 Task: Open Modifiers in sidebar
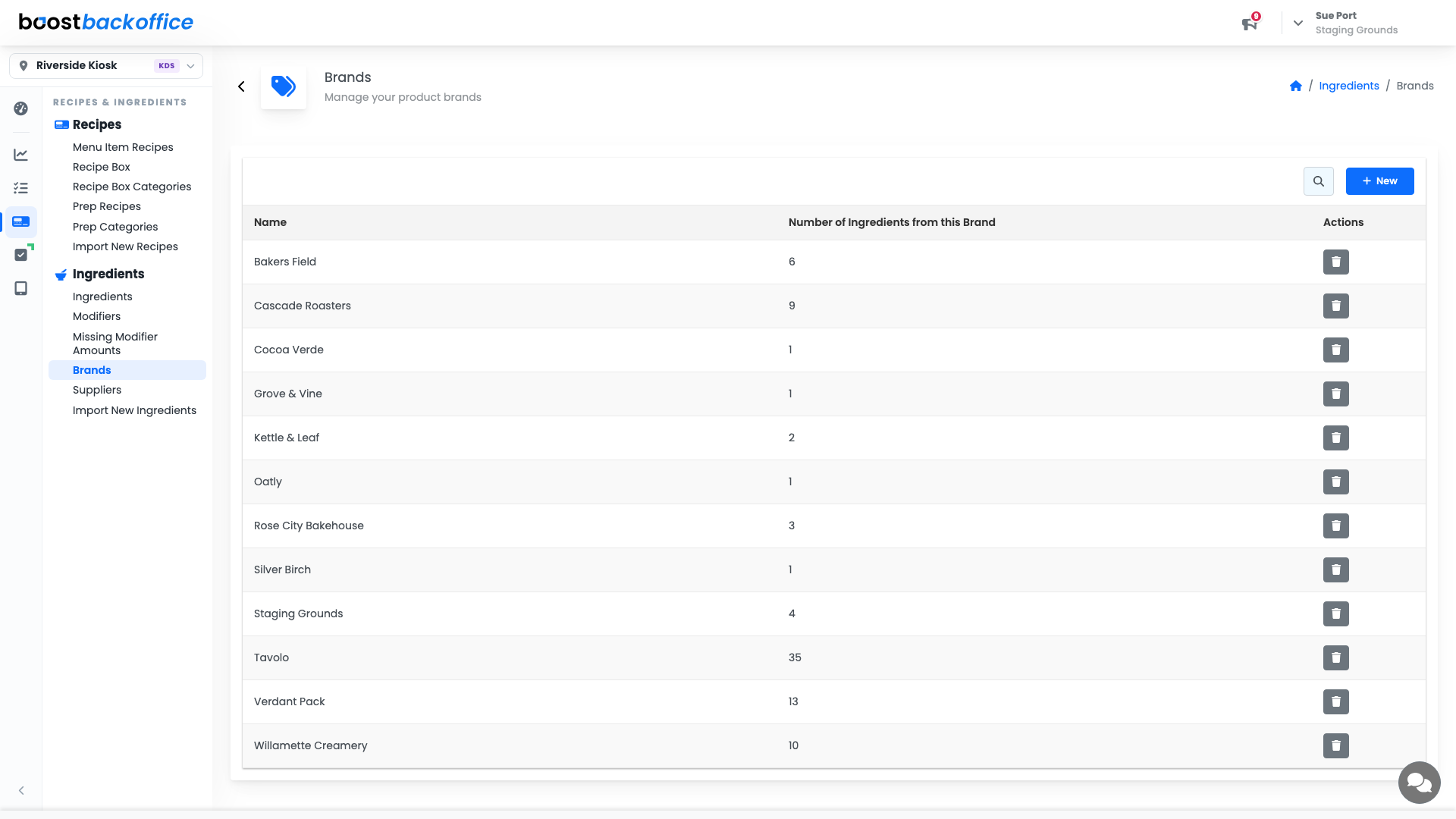[x=96, y=316]
